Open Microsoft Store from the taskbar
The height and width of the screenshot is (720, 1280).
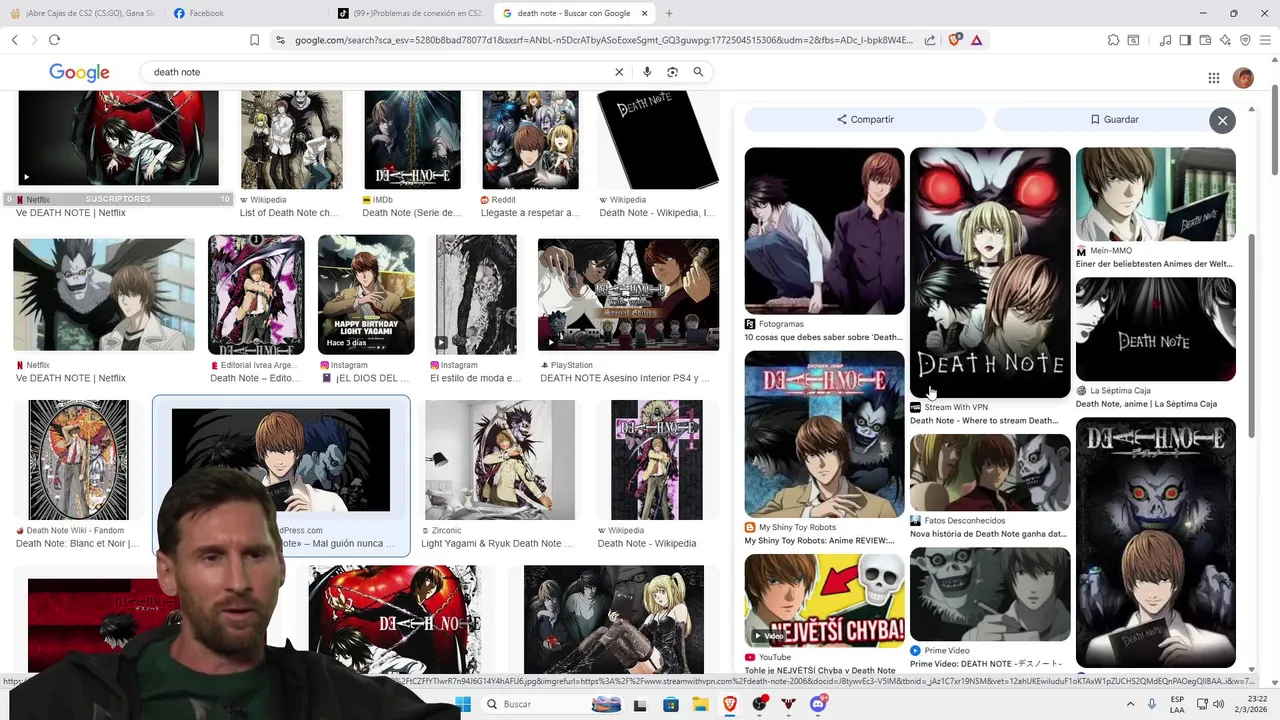point(670,704)
